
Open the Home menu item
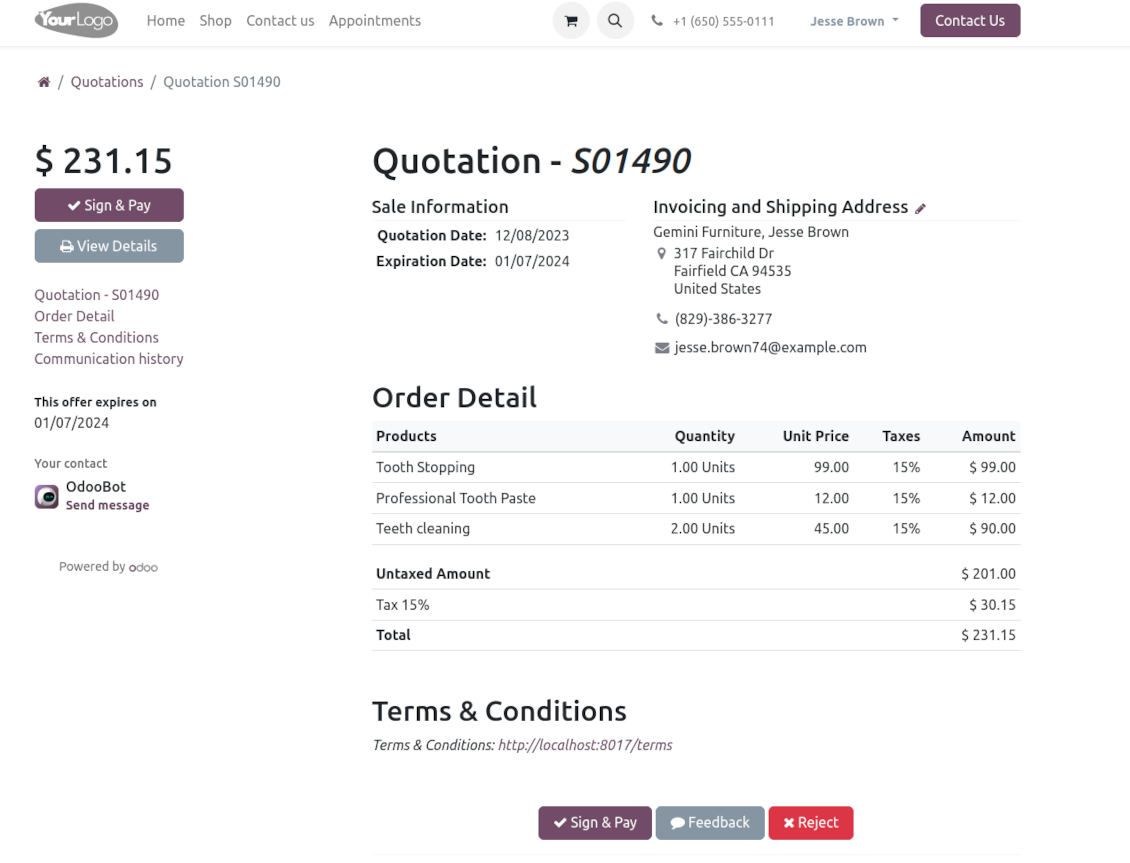pyautogui.click(x=166, y=21)
